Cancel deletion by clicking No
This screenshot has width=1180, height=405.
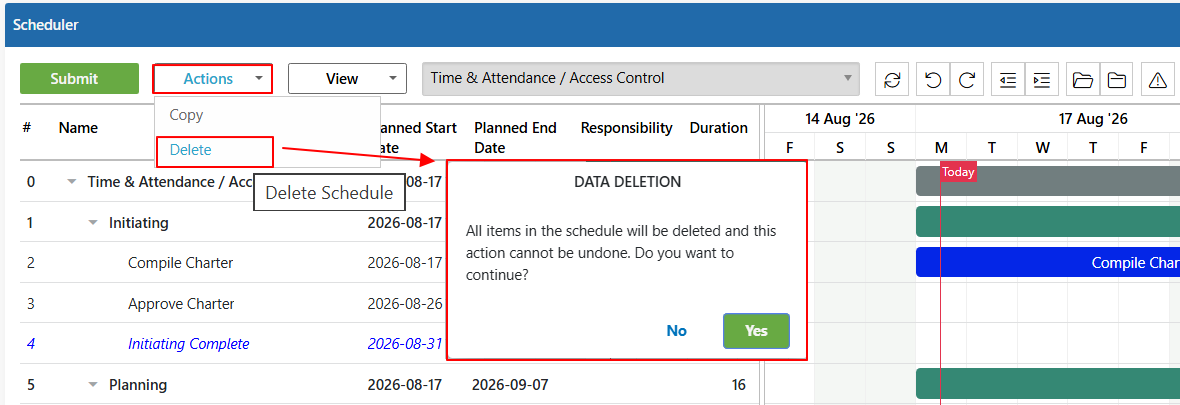[x=677, y=330]
